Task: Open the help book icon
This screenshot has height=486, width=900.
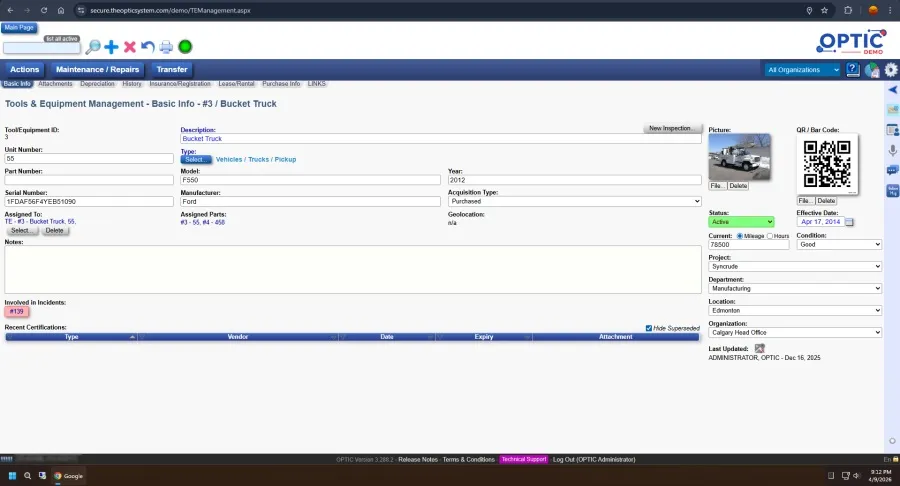Action: [853, 70]
